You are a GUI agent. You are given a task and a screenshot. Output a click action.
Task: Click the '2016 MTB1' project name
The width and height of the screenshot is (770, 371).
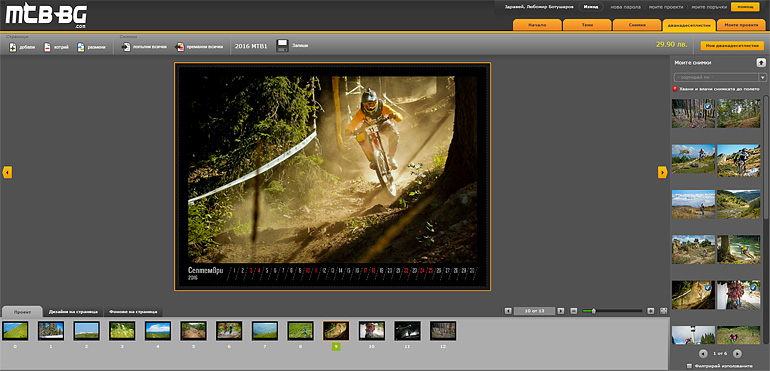pos(251,46)
